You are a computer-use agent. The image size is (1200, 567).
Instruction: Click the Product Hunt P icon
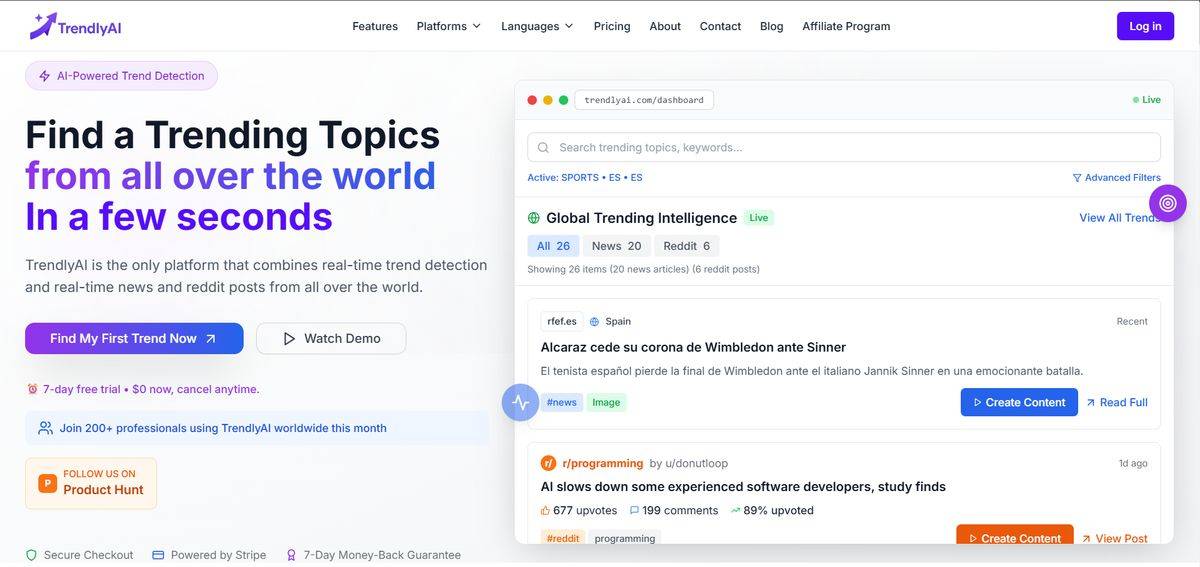coord(47,483)
